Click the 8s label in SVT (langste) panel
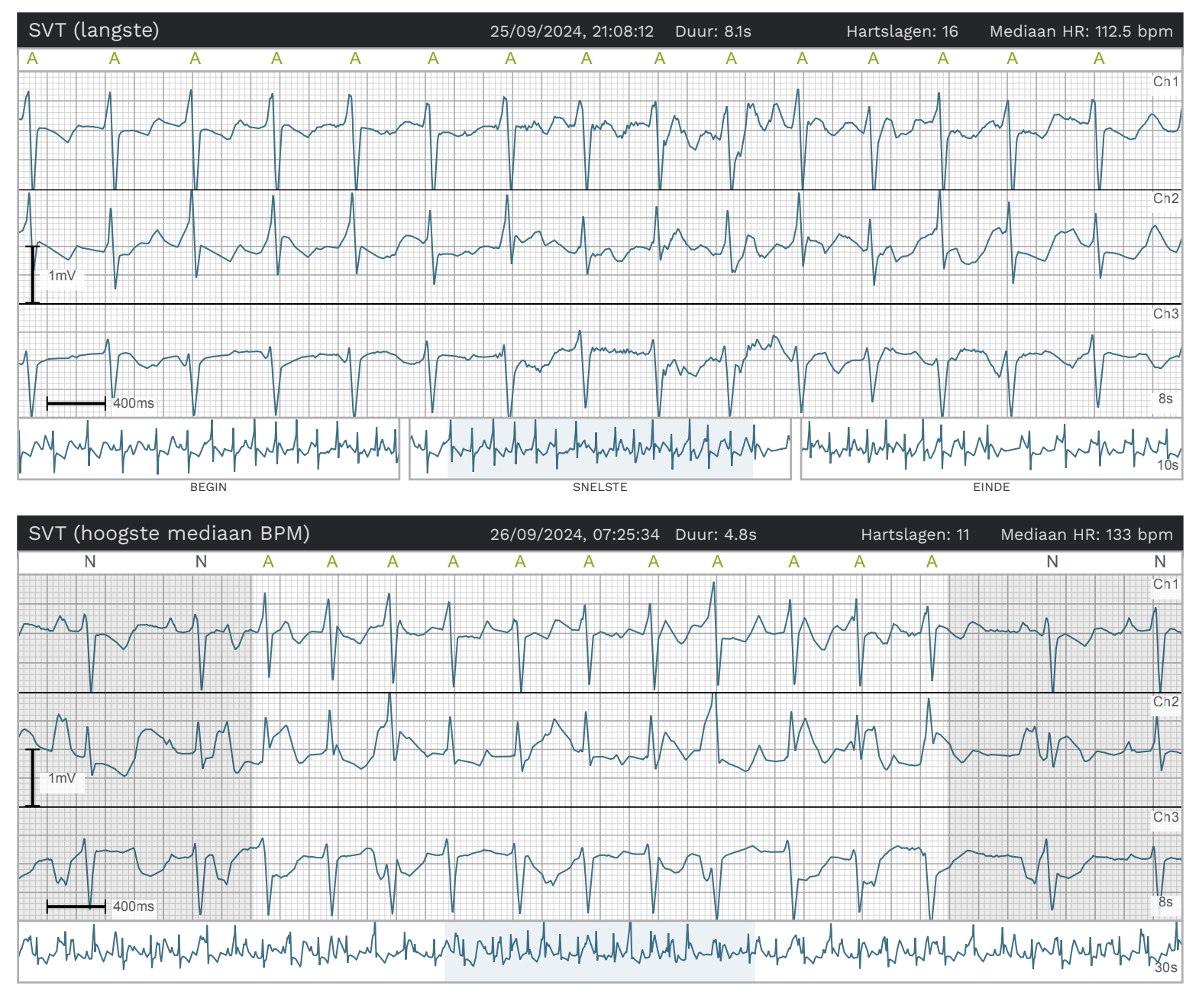 (x=1165, y=399)
